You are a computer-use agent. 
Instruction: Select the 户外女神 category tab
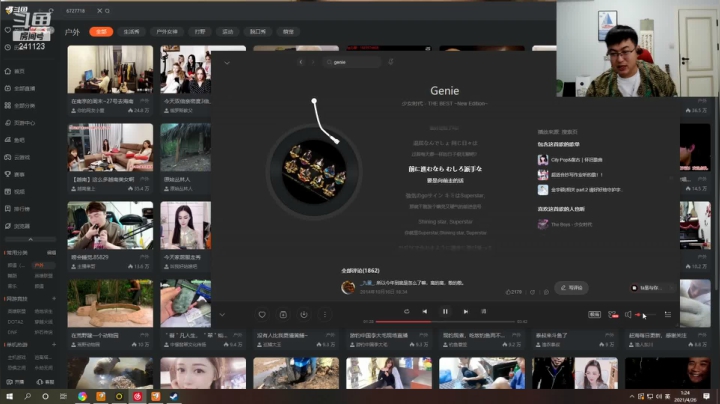pos(167,32)
